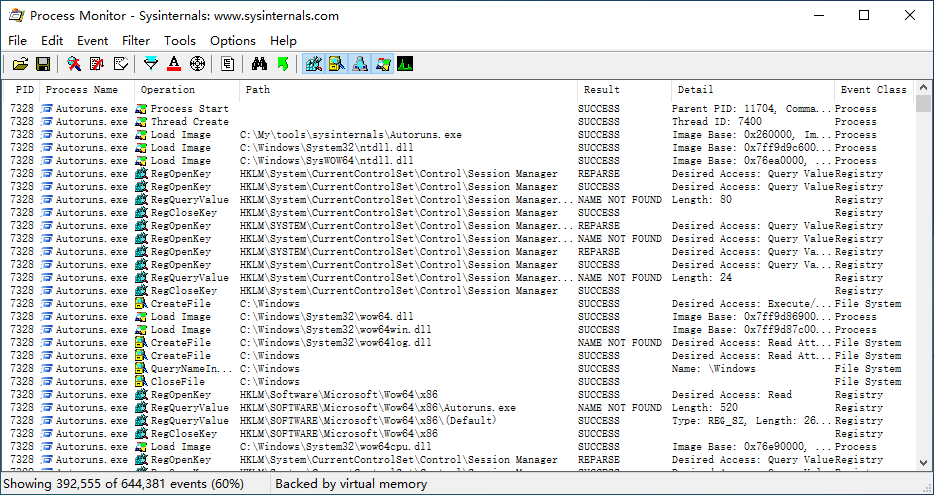
Task: Toggle the Capture events magnifier icon
Action: click(x=74, y=64)
